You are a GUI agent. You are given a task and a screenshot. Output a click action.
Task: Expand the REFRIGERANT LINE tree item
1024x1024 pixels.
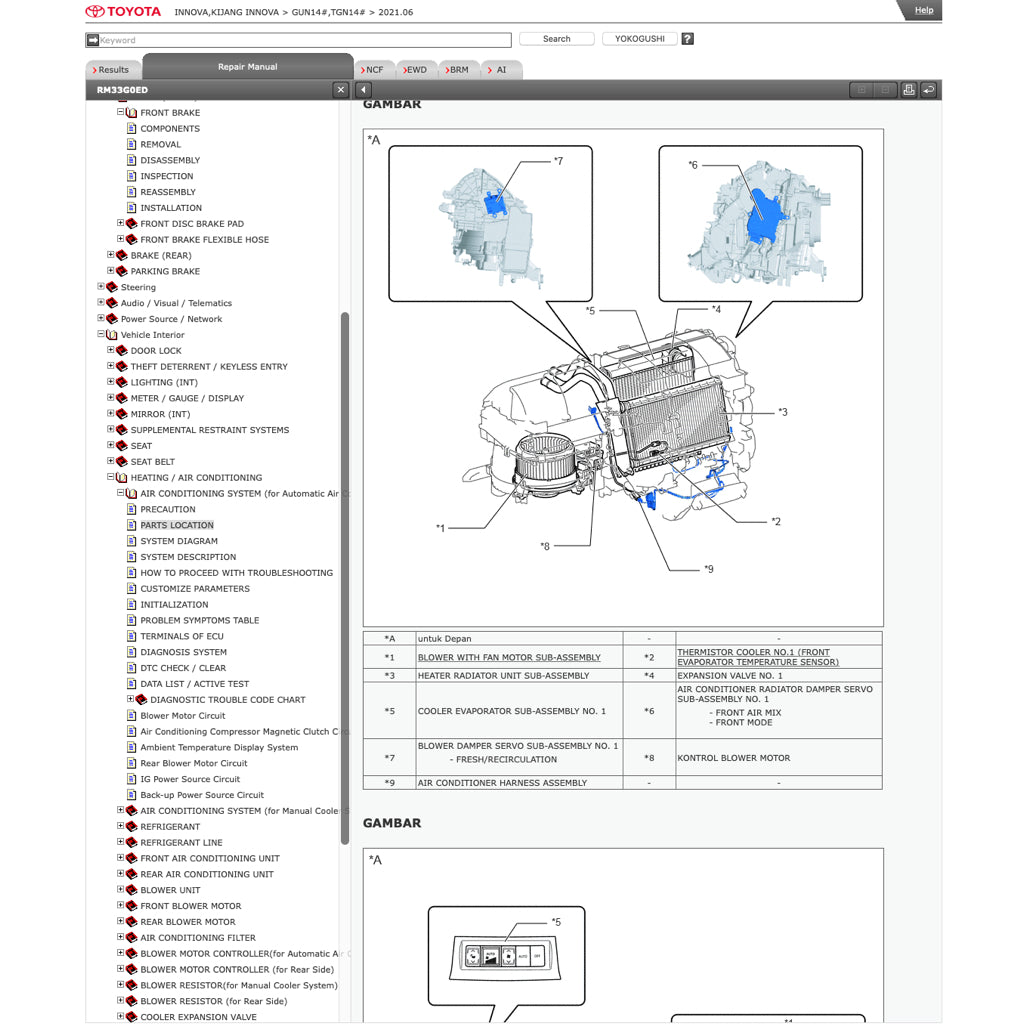(120, 842)
